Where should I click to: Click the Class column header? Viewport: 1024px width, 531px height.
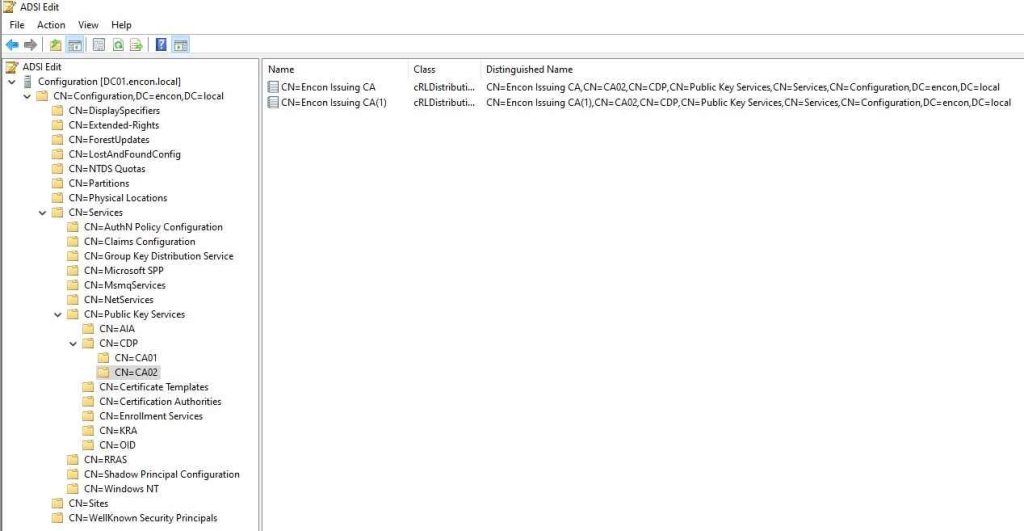tap(424, 69)
